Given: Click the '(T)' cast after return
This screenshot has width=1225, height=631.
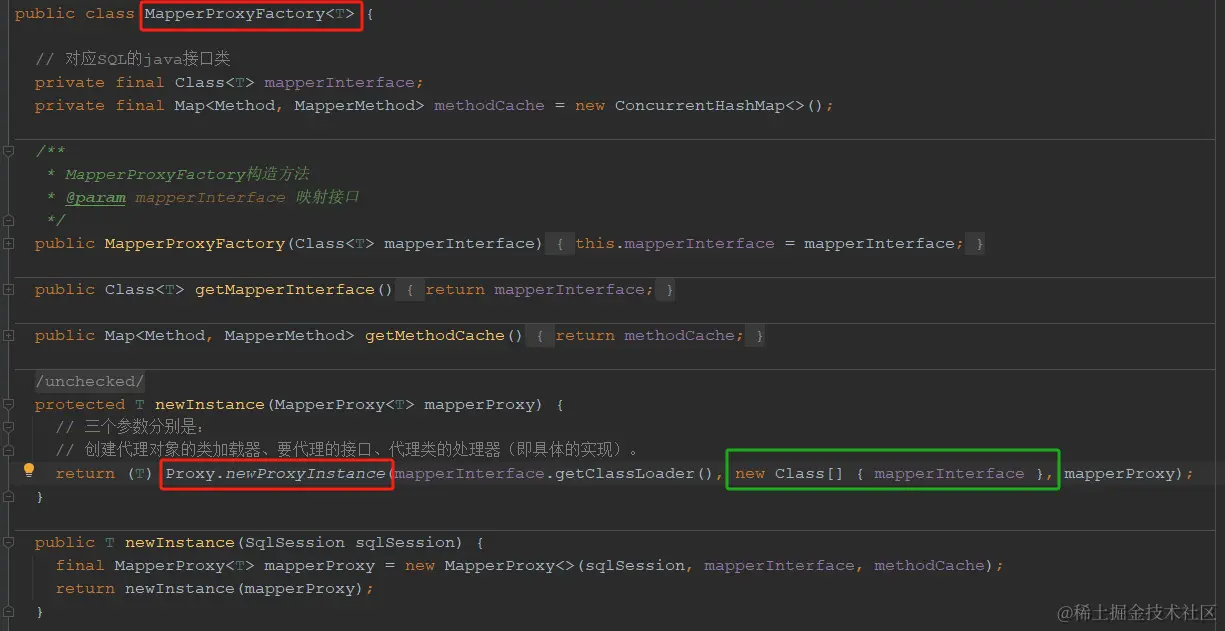Looking at the screenshot, I should click(140, 474).
